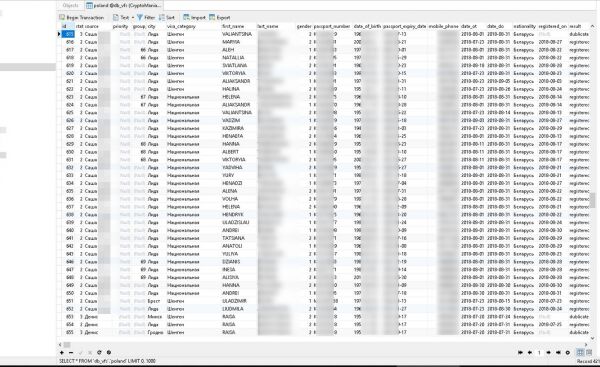Go to the last page of records
This screenshot has height=367, width=600.
558,352
